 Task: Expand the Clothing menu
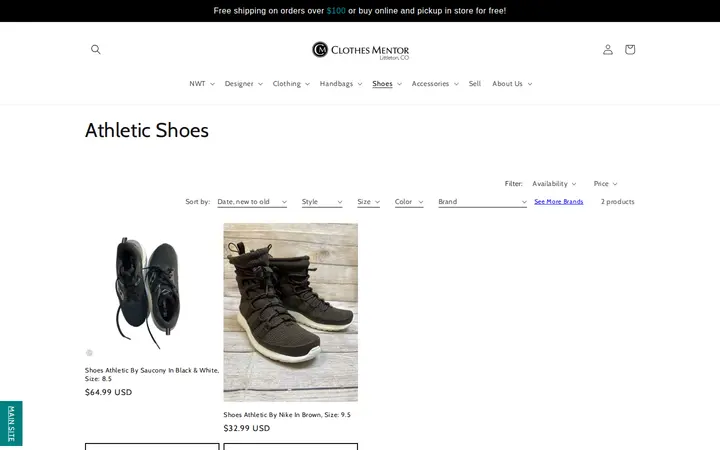click(x=291, y=84)
